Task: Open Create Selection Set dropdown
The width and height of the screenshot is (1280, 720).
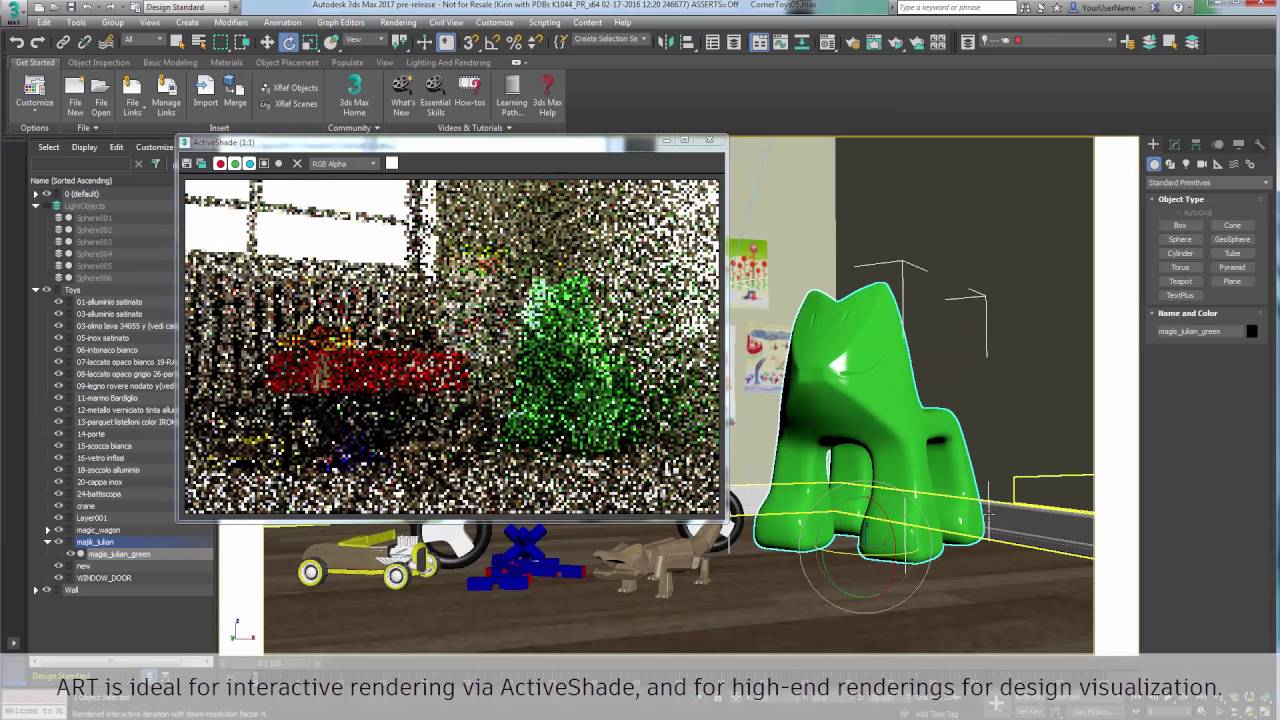Action: [x=610, y=40]
